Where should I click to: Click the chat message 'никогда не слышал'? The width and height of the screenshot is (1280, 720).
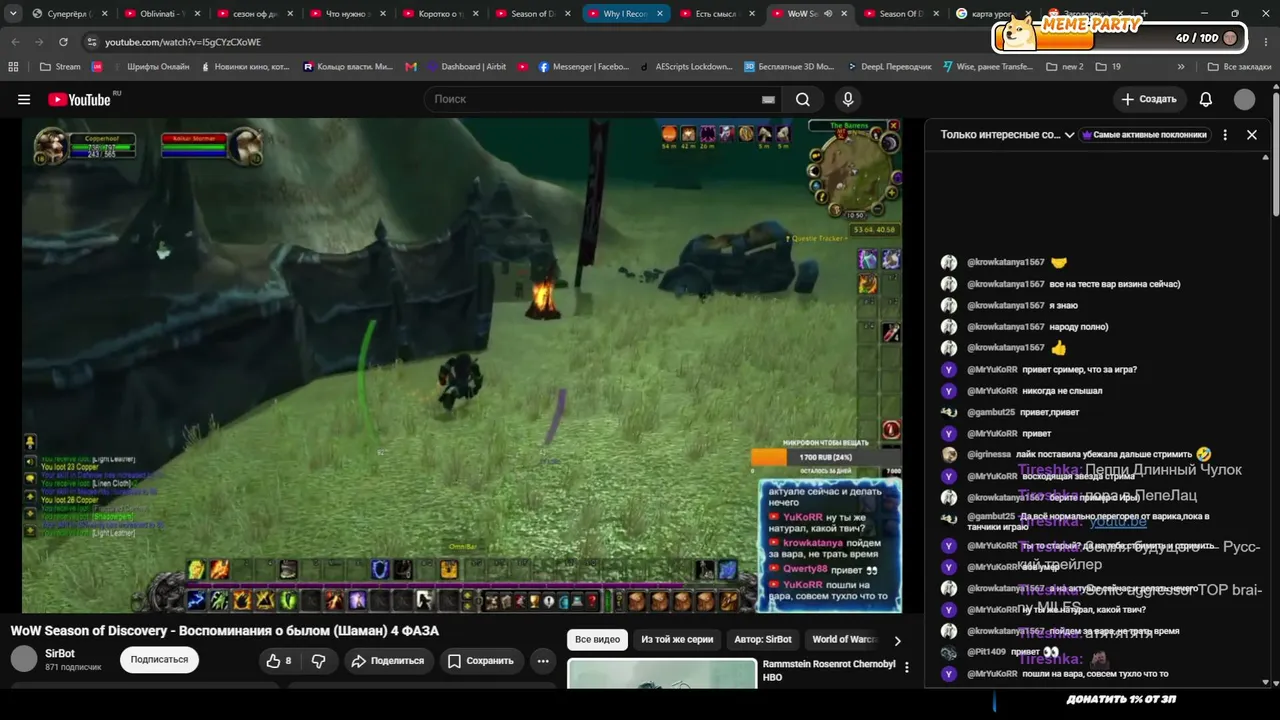pos(1062,391)
